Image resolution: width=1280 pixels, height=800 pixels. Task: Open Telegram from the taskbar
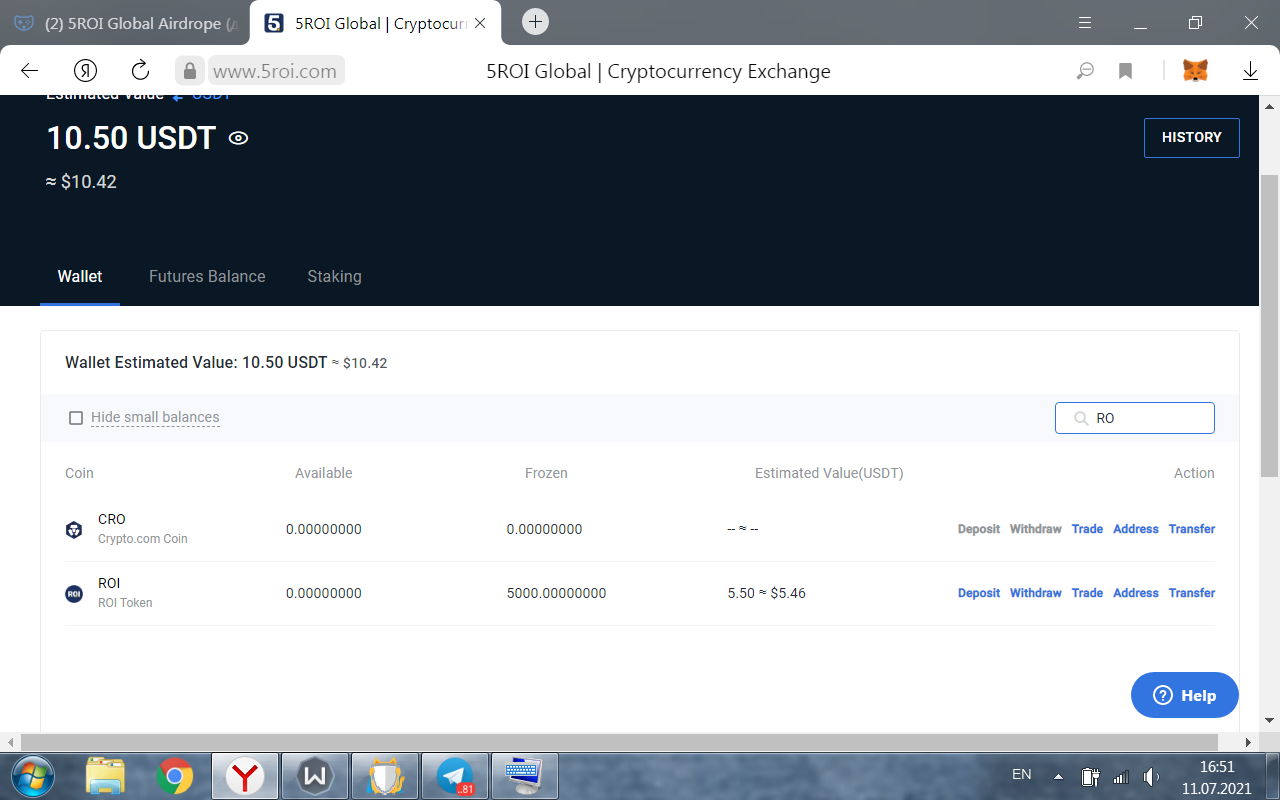456,775
